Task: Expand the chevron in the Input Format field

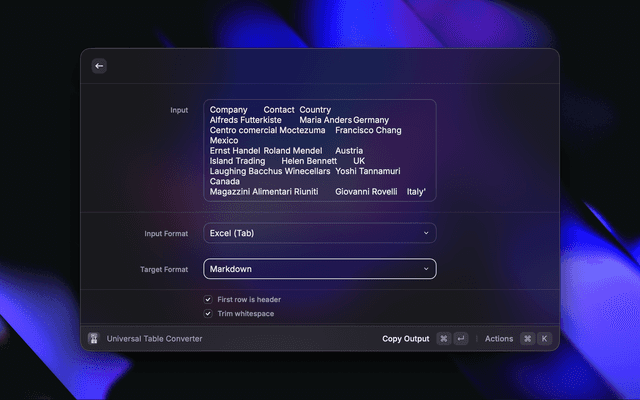Action: click(425, 233)
